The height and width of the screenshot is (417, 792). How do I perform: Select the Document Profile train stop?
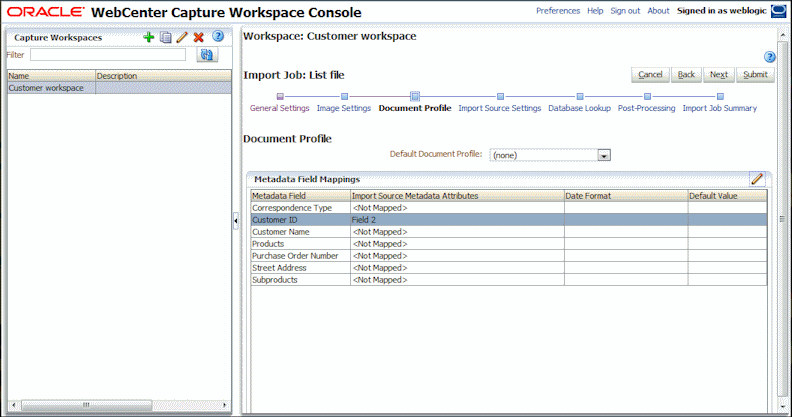[x=415, y=108]
